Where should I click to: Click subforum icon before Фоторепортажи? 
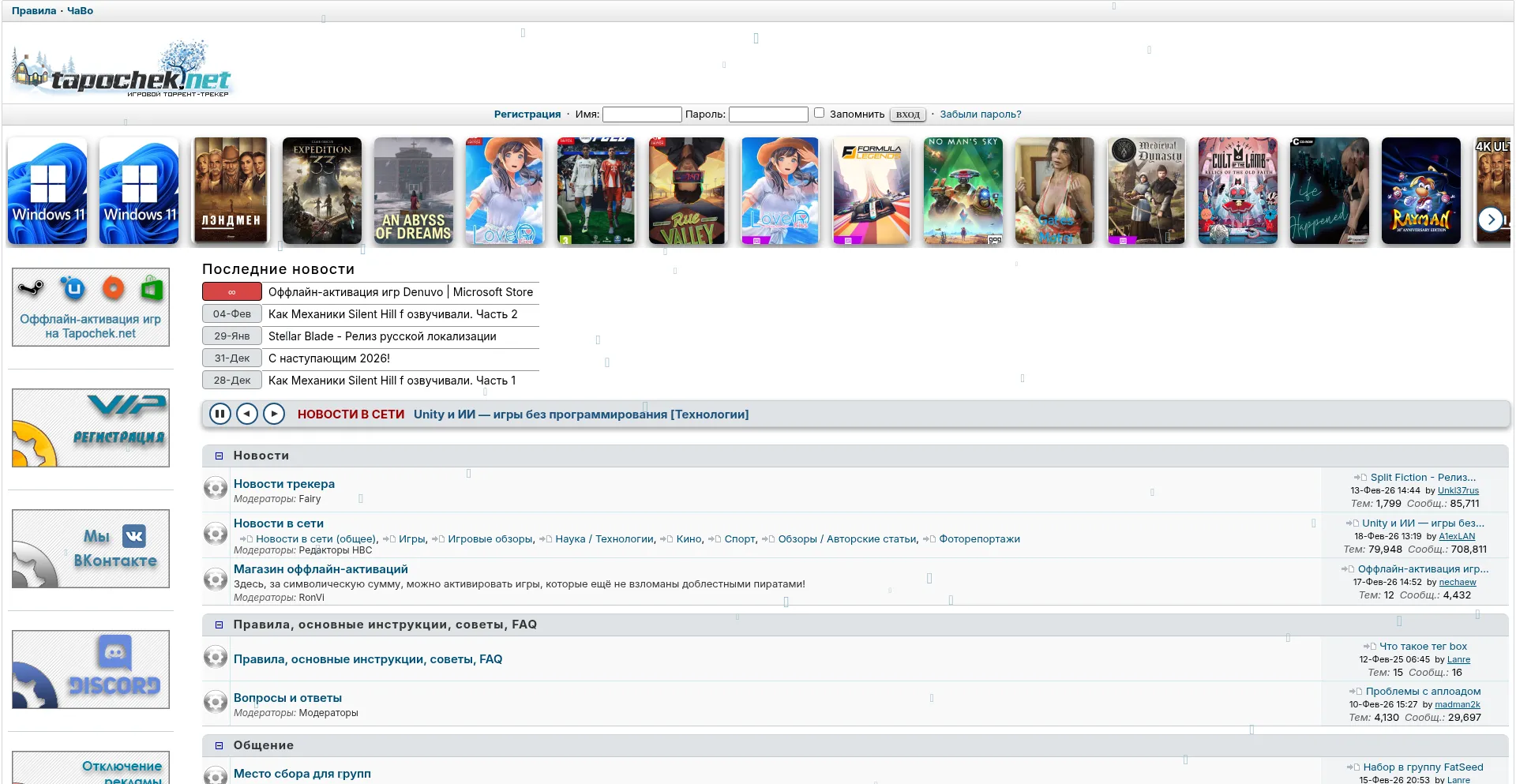click(x=929, y=539)
